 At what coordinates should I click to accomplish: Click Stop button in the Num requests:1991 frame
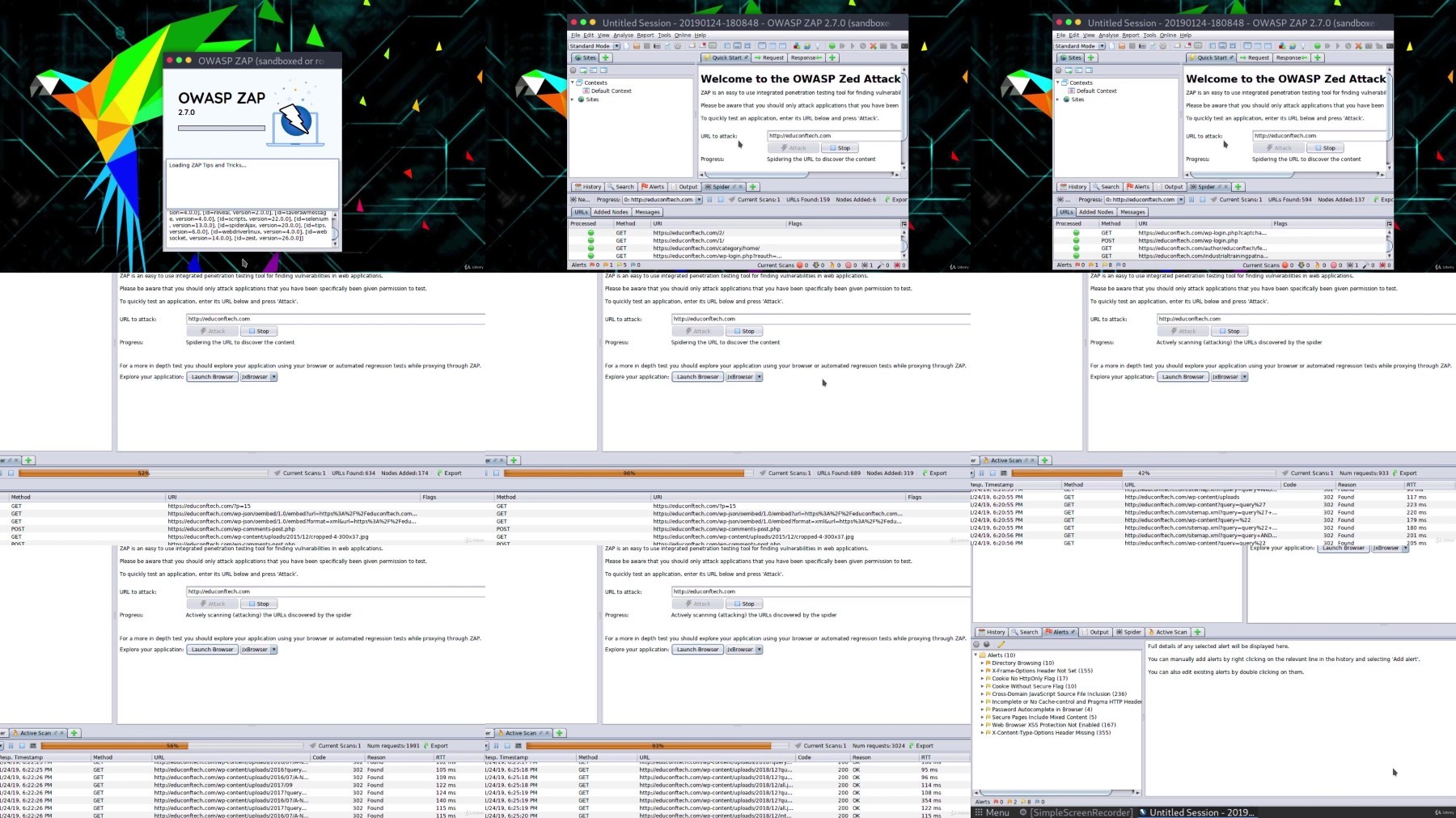[x=259, y=604]
